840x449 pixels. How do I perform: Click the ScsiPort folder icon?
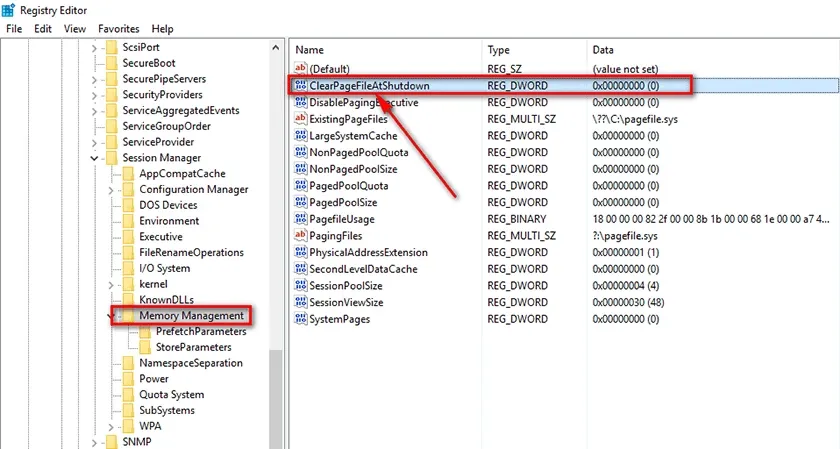[x=111, y=47]
